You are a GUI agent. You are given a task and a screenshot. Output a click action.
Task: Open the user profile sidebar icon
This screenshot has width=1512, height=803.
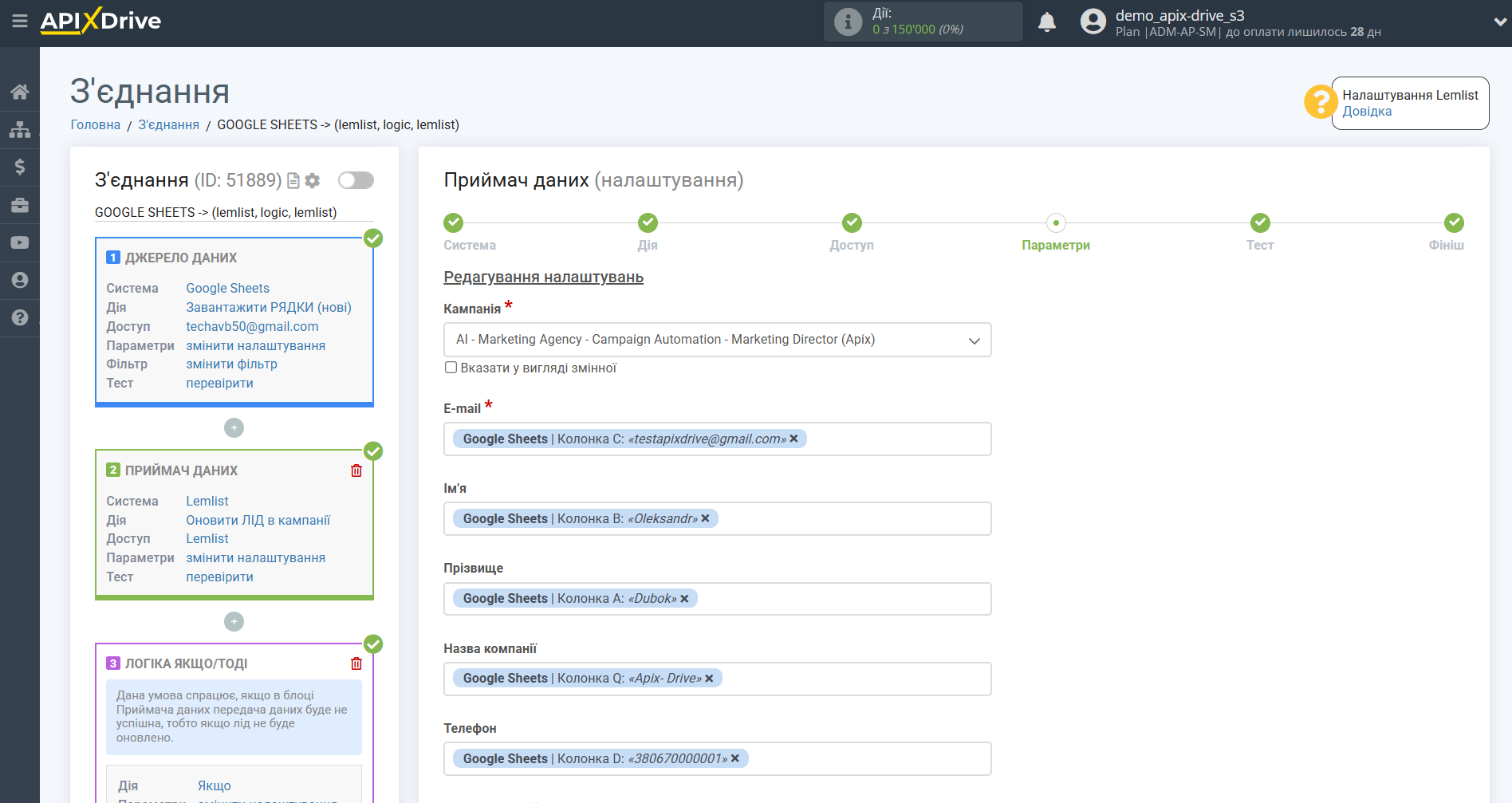(20, 280)
